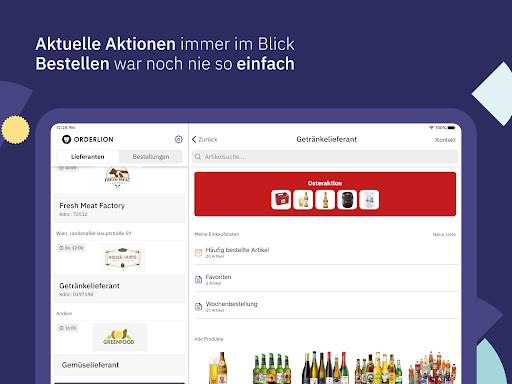Focus the Artikelsuche search field
This screenshot has width=512, height=384.
coord(325,157)
